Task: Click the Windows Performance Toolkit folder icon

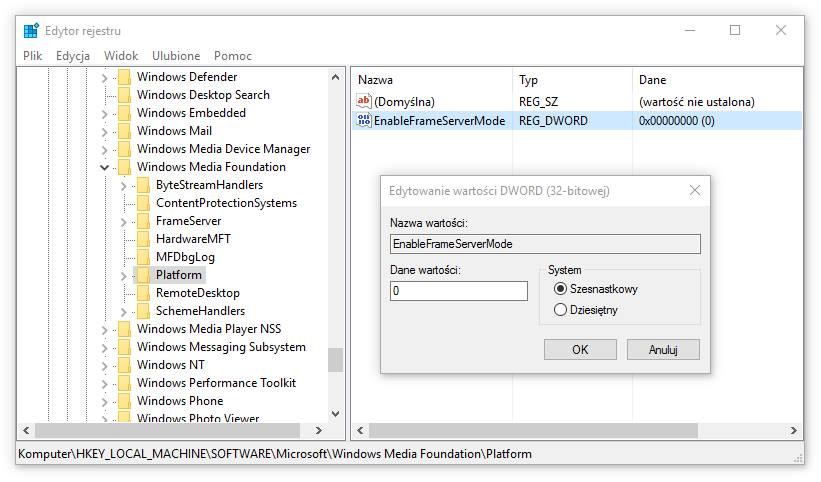Action: pyautogui.click(x=125, y=383)
